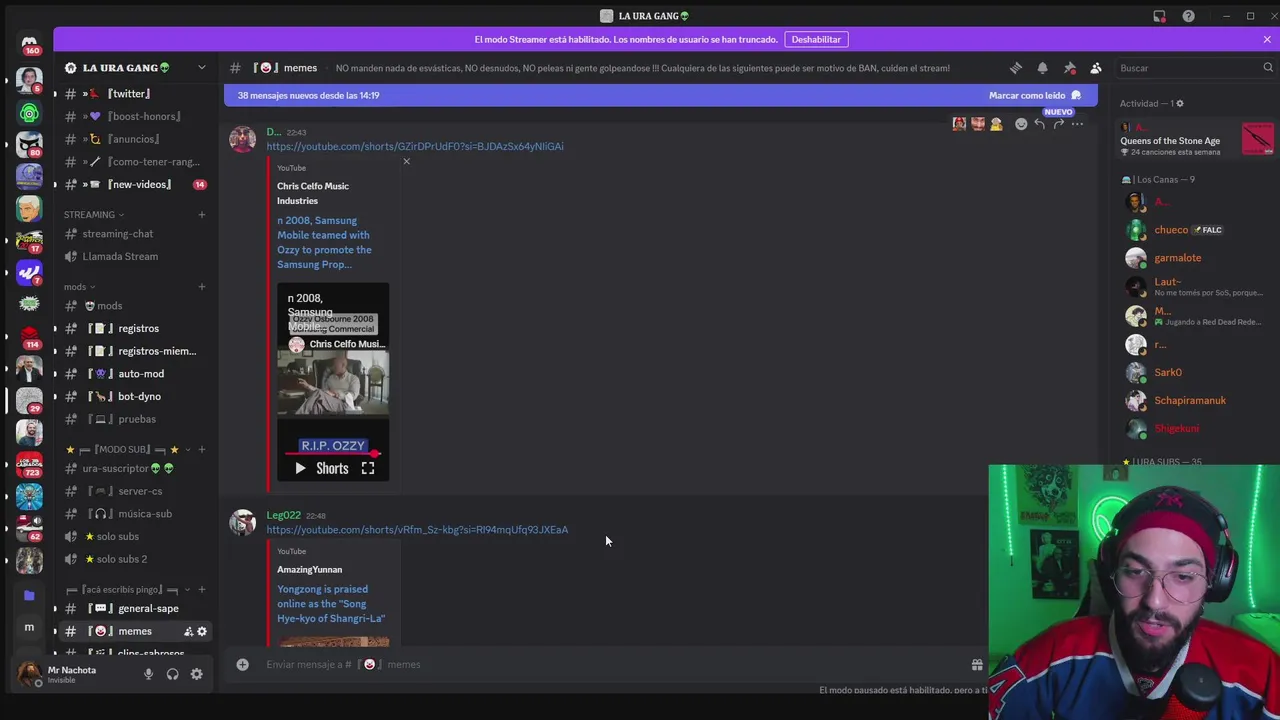Viewport: 1280px width, 720px height.
Task: Open gift icon in message box
Action: (977, 664)
